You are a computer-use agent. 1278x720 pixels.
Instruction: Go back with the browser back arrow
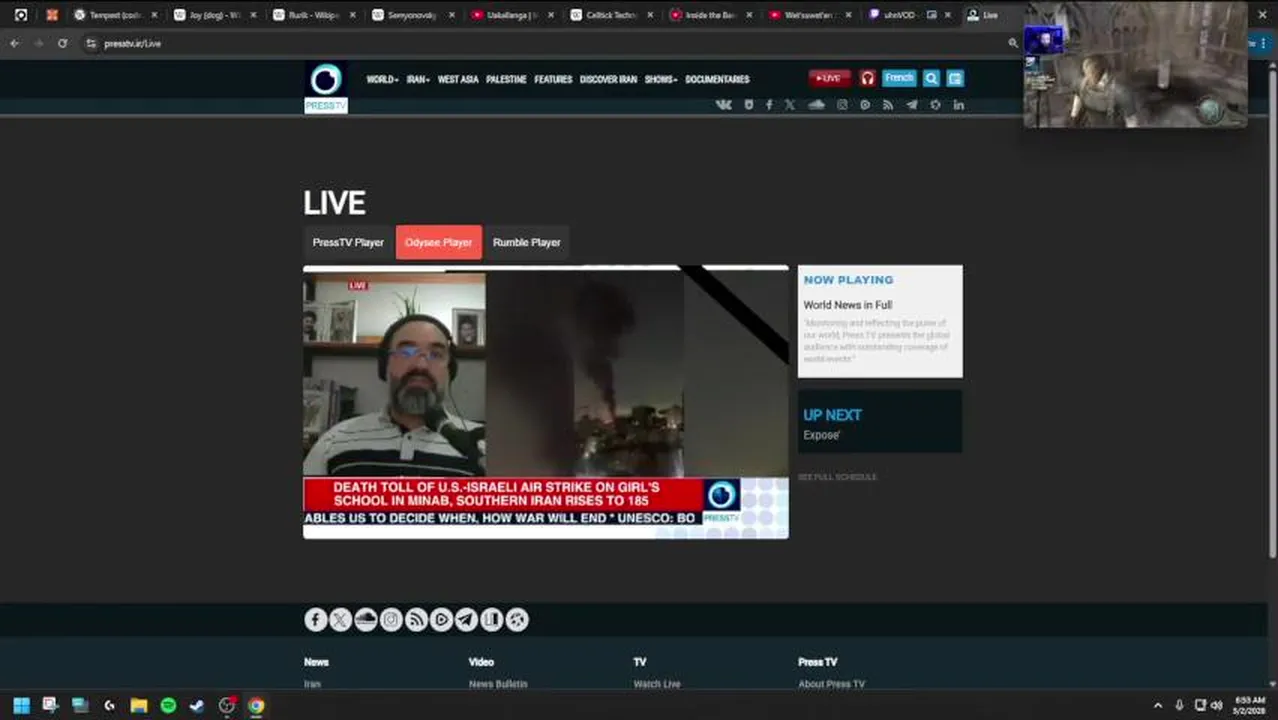click(x=14, y=43)
